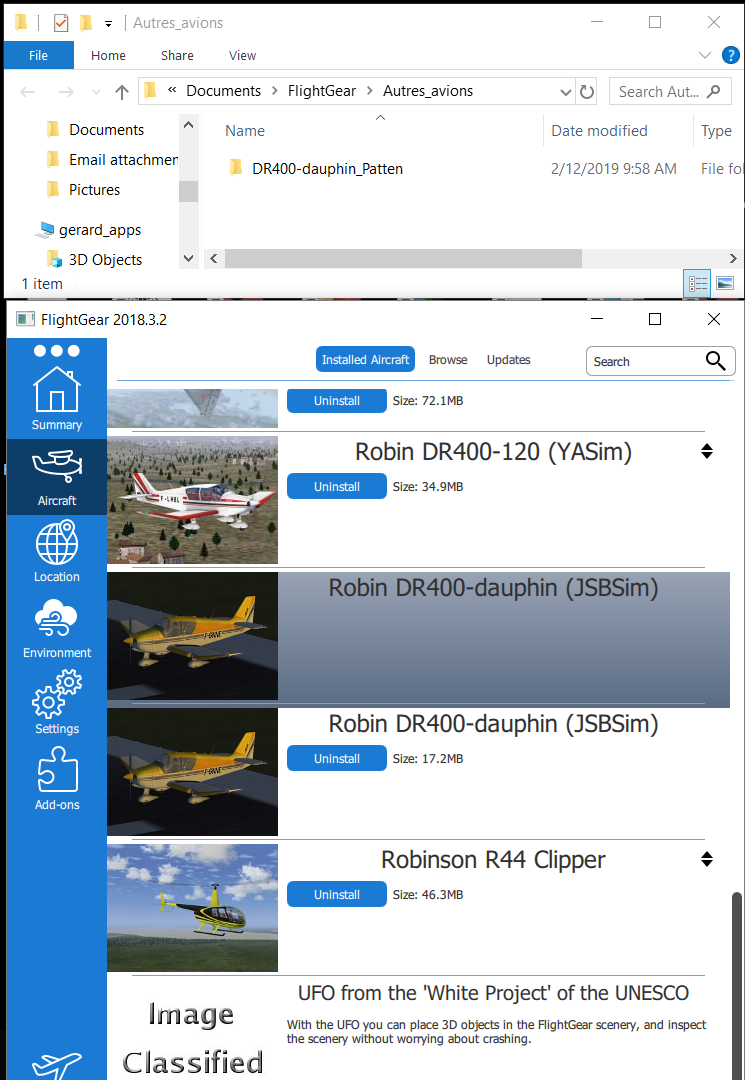Uninstall the 17.2MB Robin DR400-dauphin
The image size is (745, 1080).
tap(337, 758)
